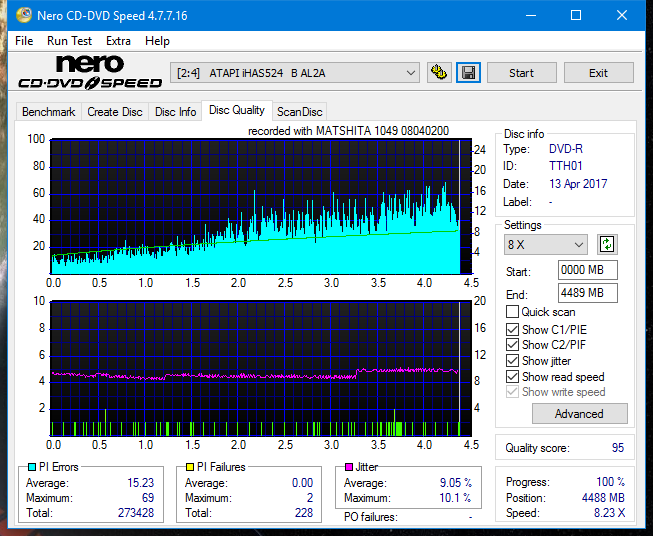Uncheck the Show jitter checkbox
This screenshot has width=653, height=536.
512,361
